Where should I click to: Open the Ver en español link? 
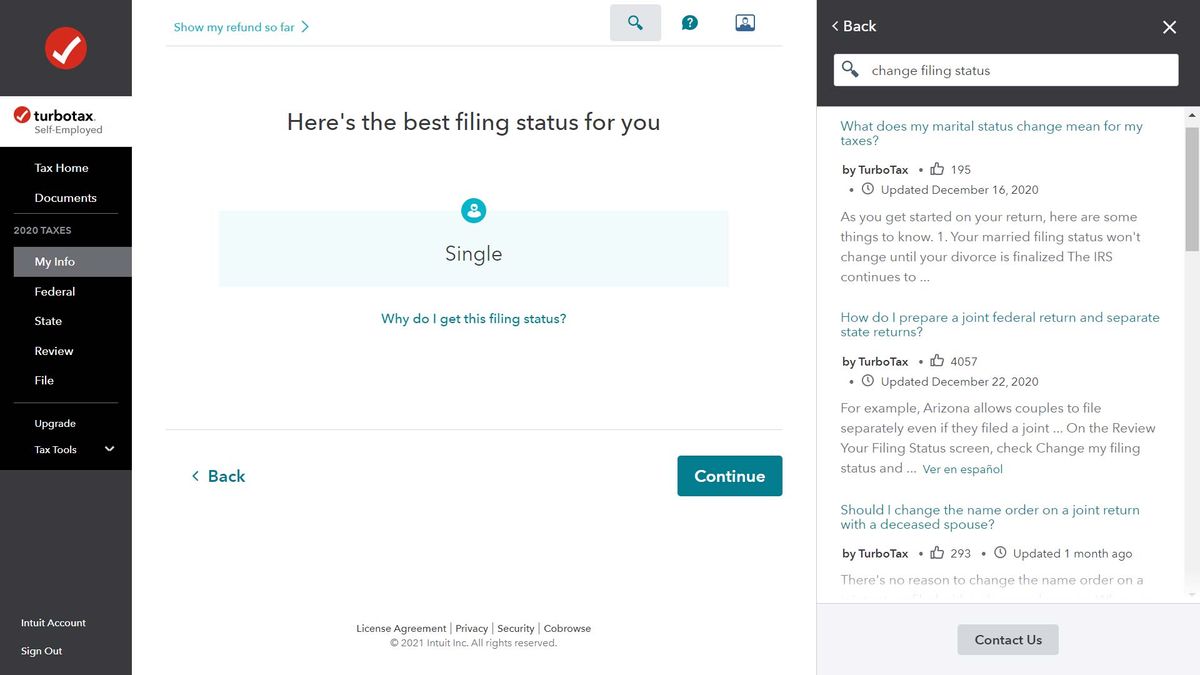click(962, 468)
